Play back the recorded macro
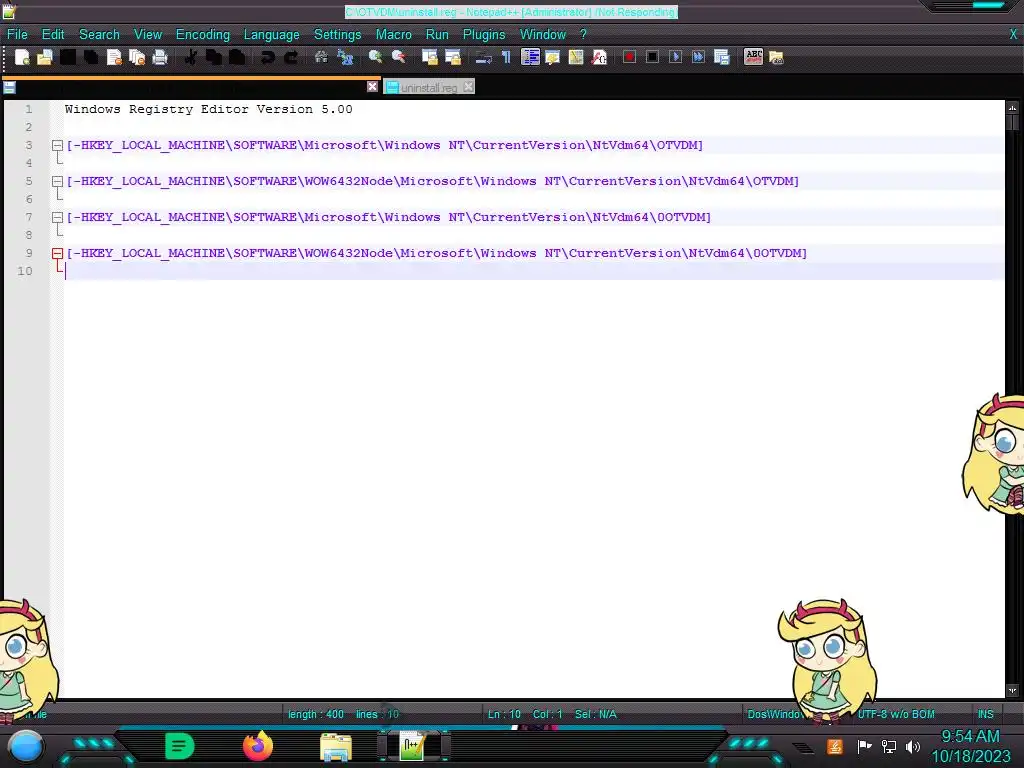 point(675,57)
